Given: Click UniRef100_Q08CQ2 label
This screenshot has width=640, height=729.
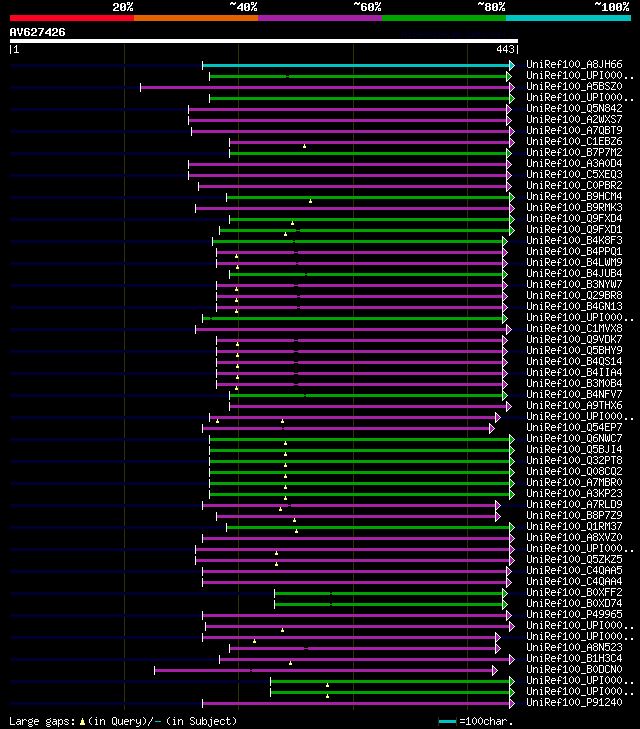Looking at the screenshot, I should click(x=574, y=471).
